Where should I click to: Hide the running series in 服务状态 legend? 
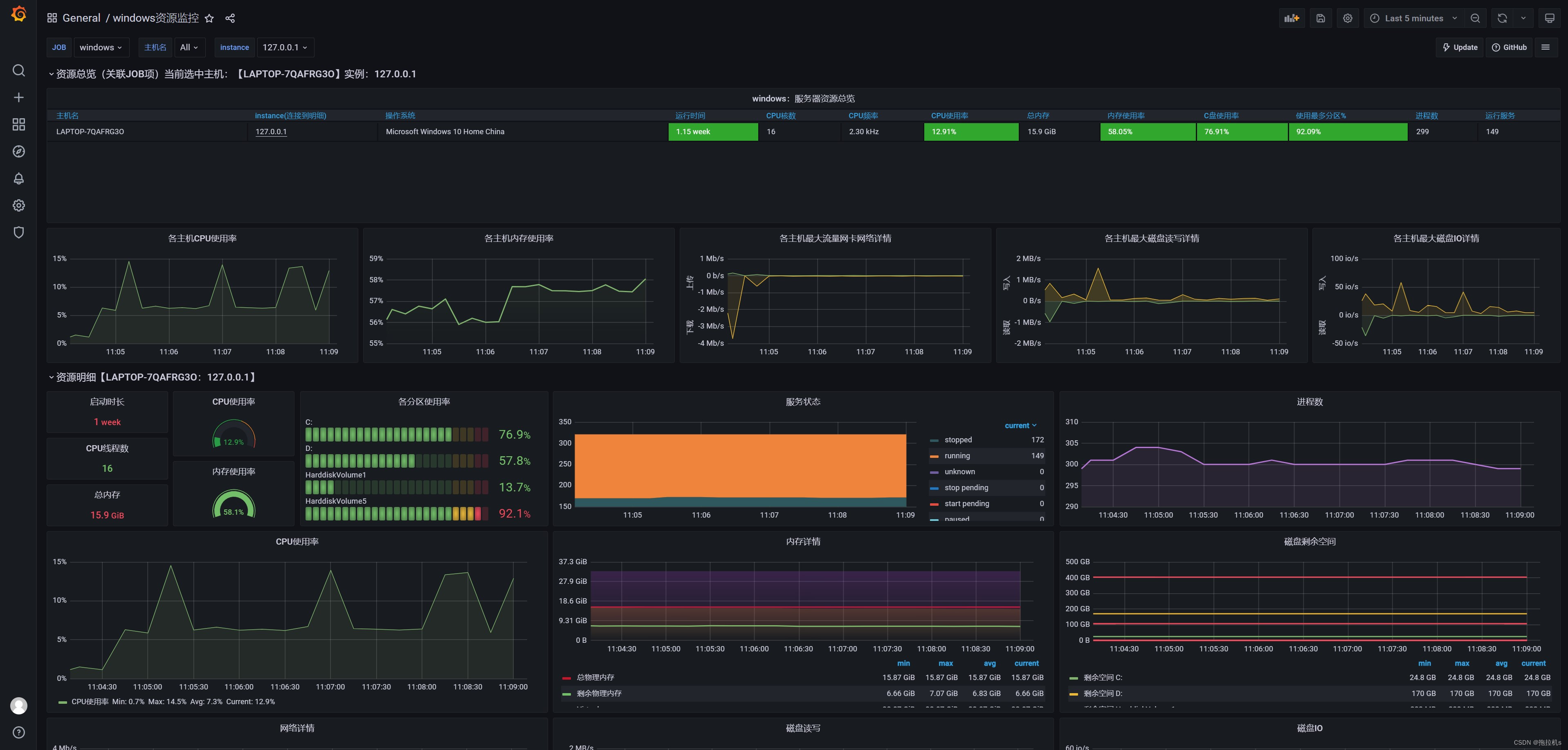click(957, 455)
